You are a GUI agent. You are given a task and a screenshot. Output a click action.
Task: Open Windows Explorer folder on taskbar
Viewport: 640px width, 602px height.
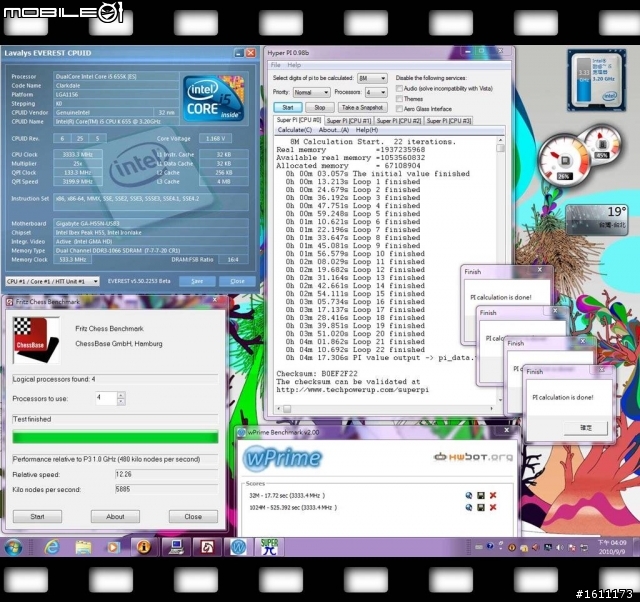coord(83,547)
